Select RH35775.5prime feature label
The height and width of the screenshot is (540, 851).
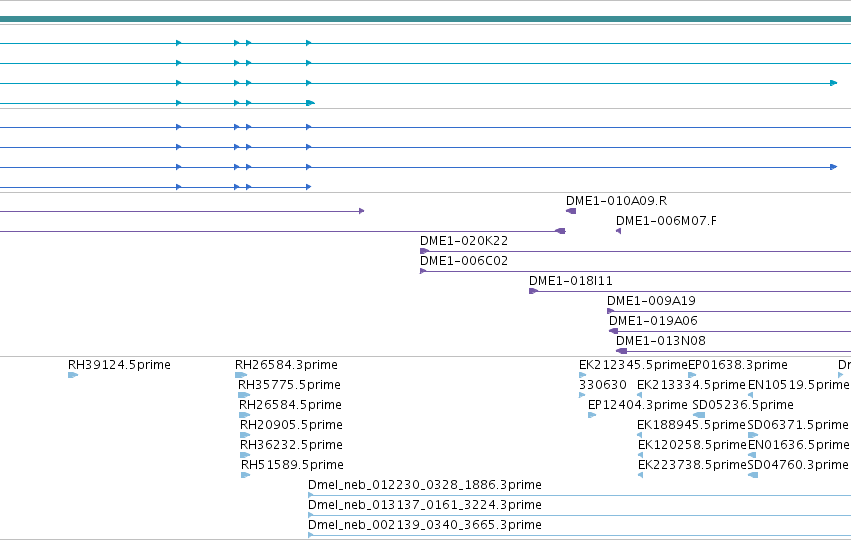[x=289, y=385]
